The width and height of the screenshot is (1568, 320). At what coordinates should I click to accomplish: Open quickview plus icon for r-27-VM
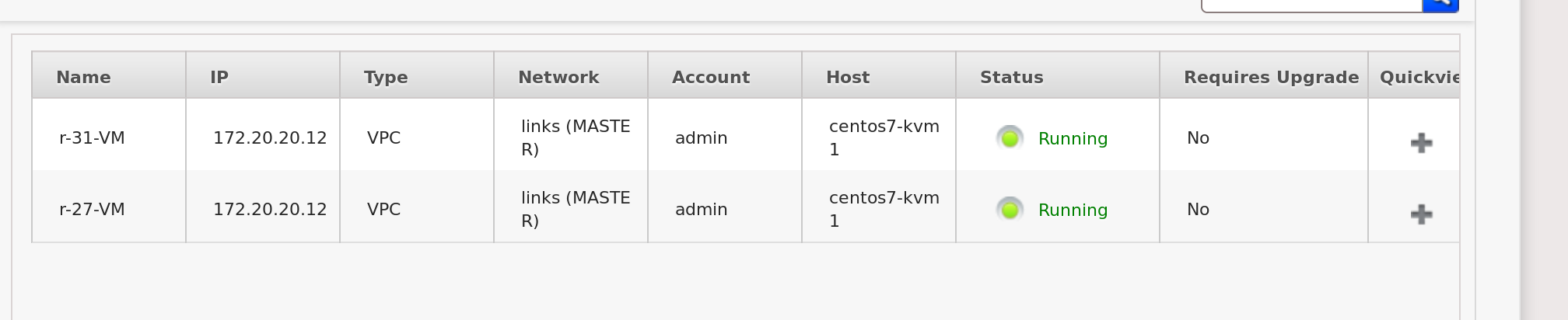(x=1421, y=214)
